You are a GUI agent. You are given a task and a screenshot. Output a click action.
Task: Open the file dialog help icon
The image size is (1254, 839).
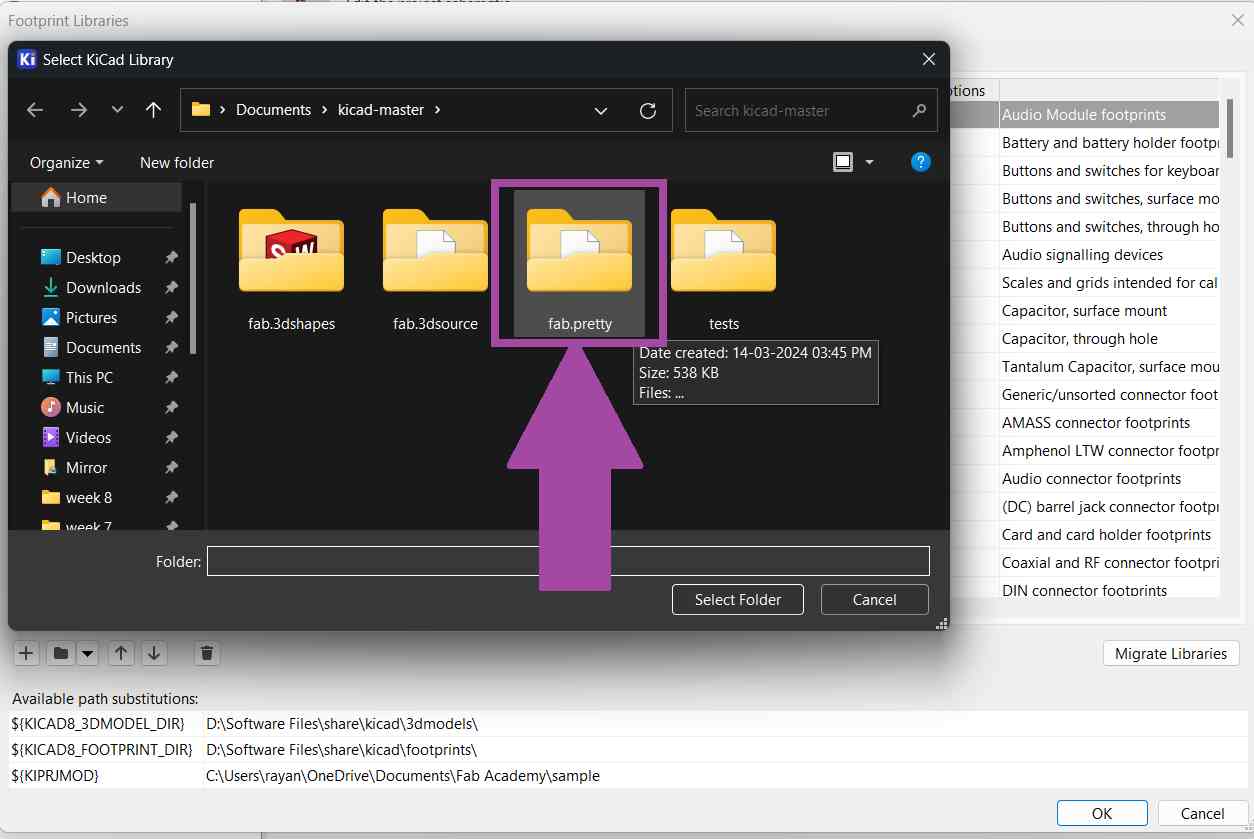tap(921, 162)
